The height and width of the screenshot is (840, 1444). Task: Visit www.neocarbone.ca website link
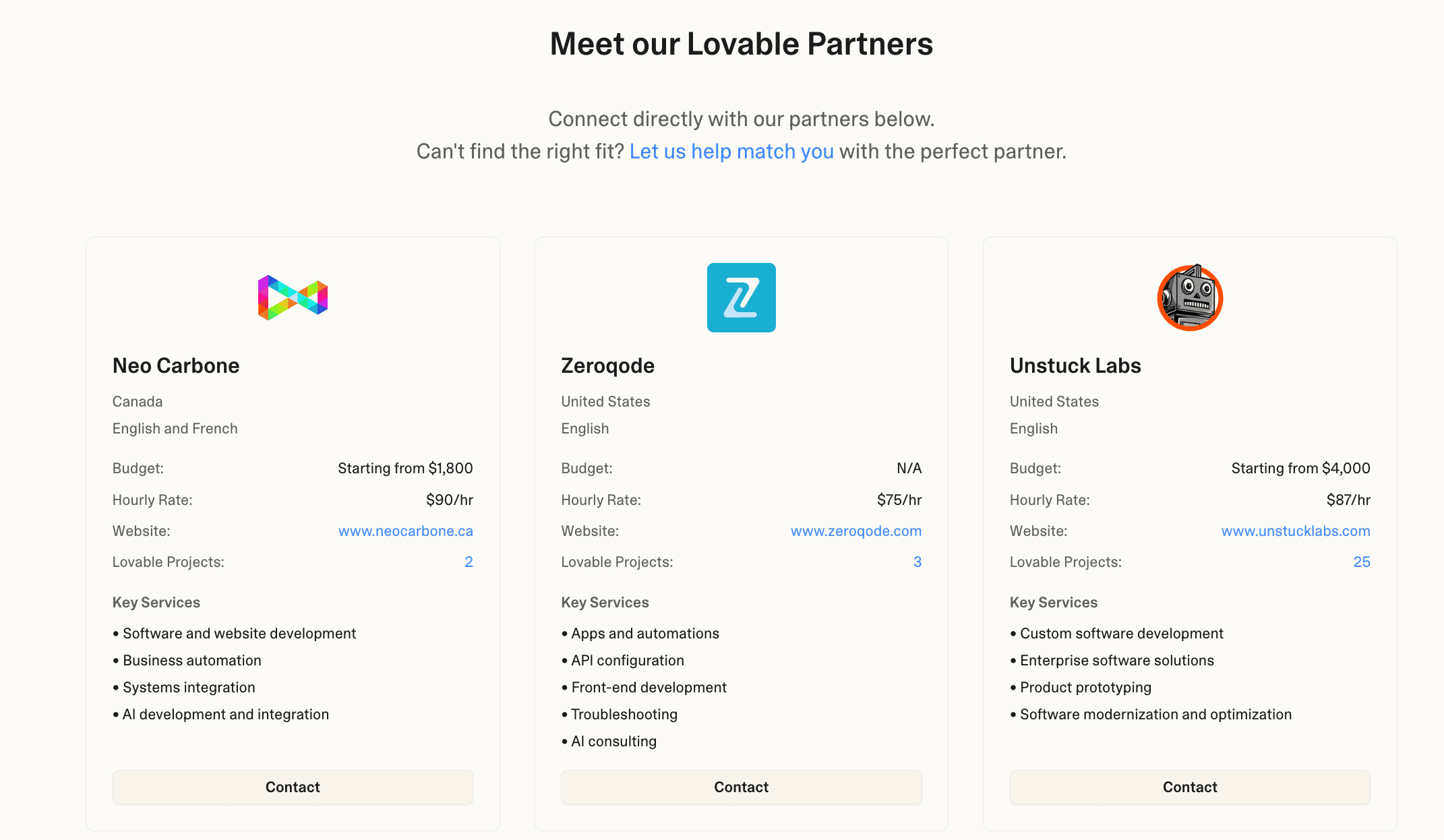click(x=406, y=531)
